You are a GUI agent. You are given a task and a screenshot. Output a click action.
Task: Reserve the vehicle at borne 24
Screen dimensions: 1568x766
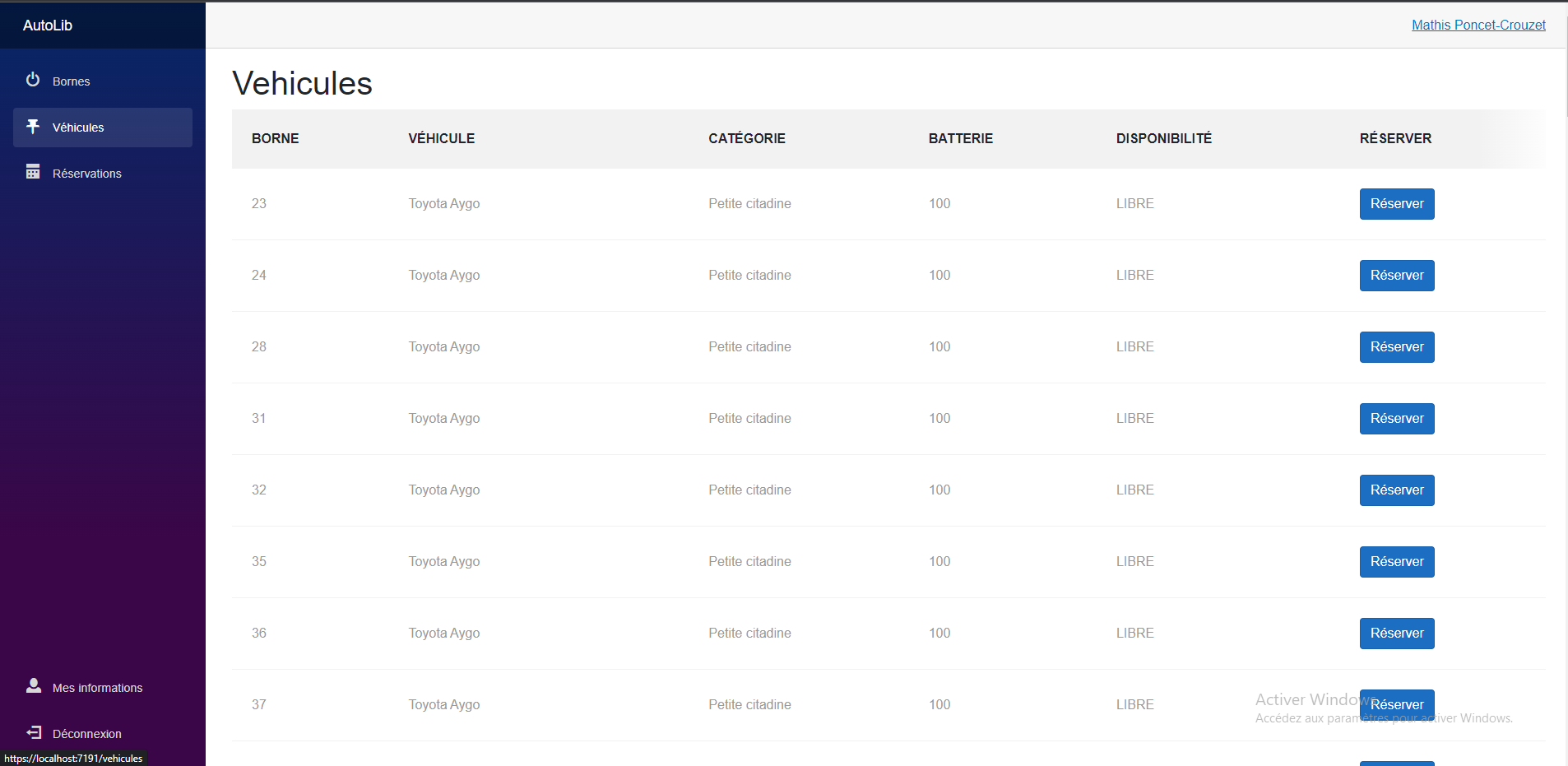pyautogui.click(x=1397, y=276)
